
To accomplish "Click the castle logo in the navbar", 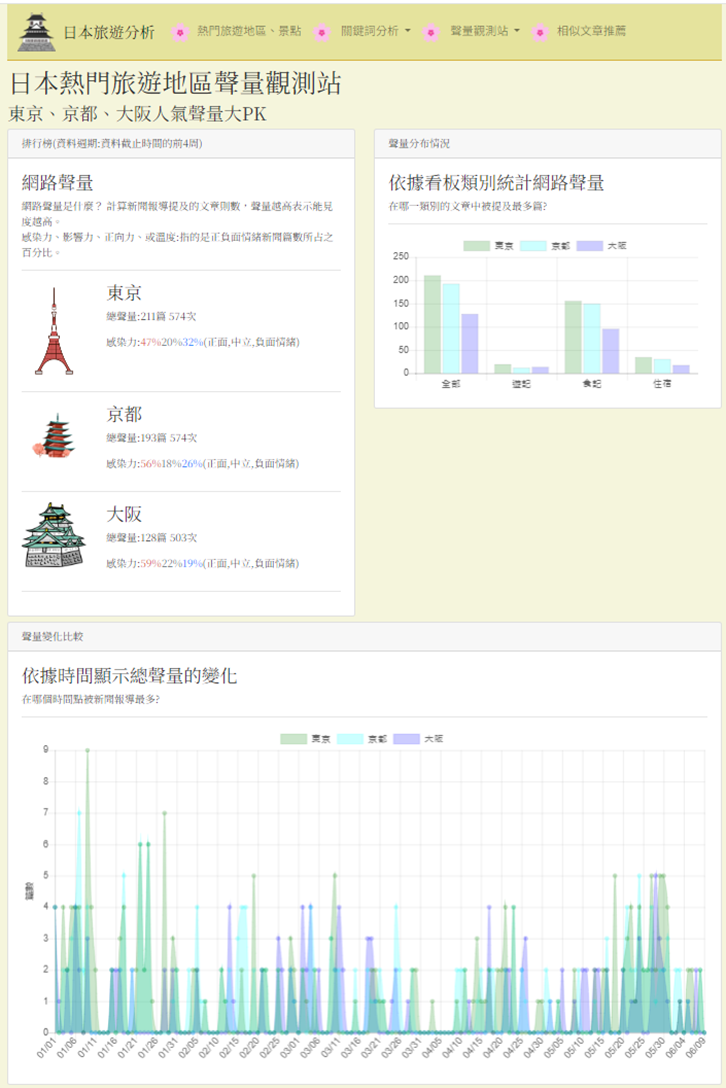I will (x=35, y=32).
